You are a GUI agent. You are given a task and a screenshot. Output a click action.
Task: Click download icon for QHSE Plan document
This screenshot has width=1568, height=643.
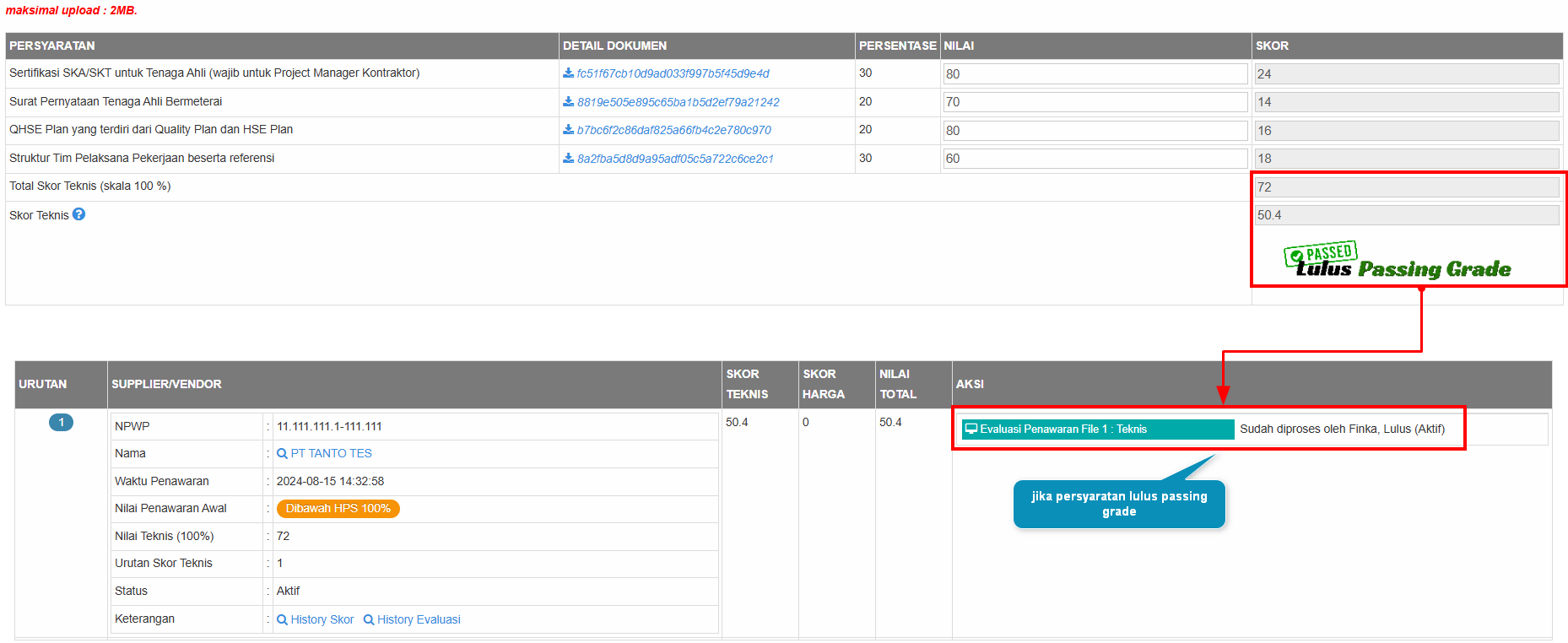coord(568,130)
